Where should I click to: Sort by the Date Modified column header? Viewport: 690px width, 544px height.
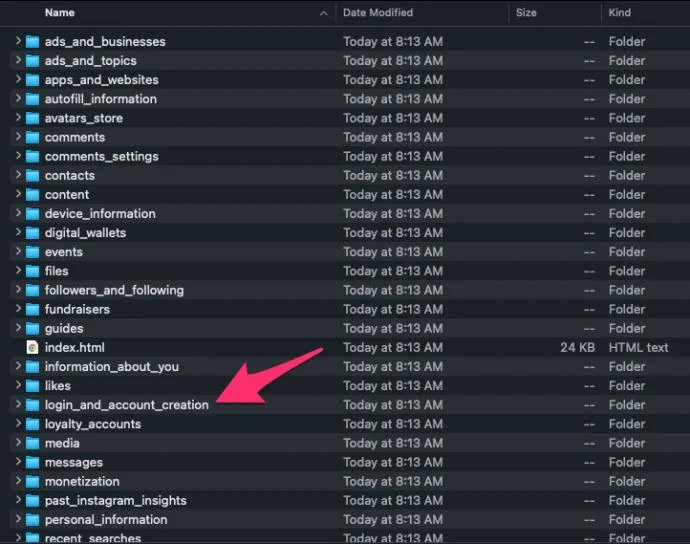pyautogui.click(x=378, y=13)
